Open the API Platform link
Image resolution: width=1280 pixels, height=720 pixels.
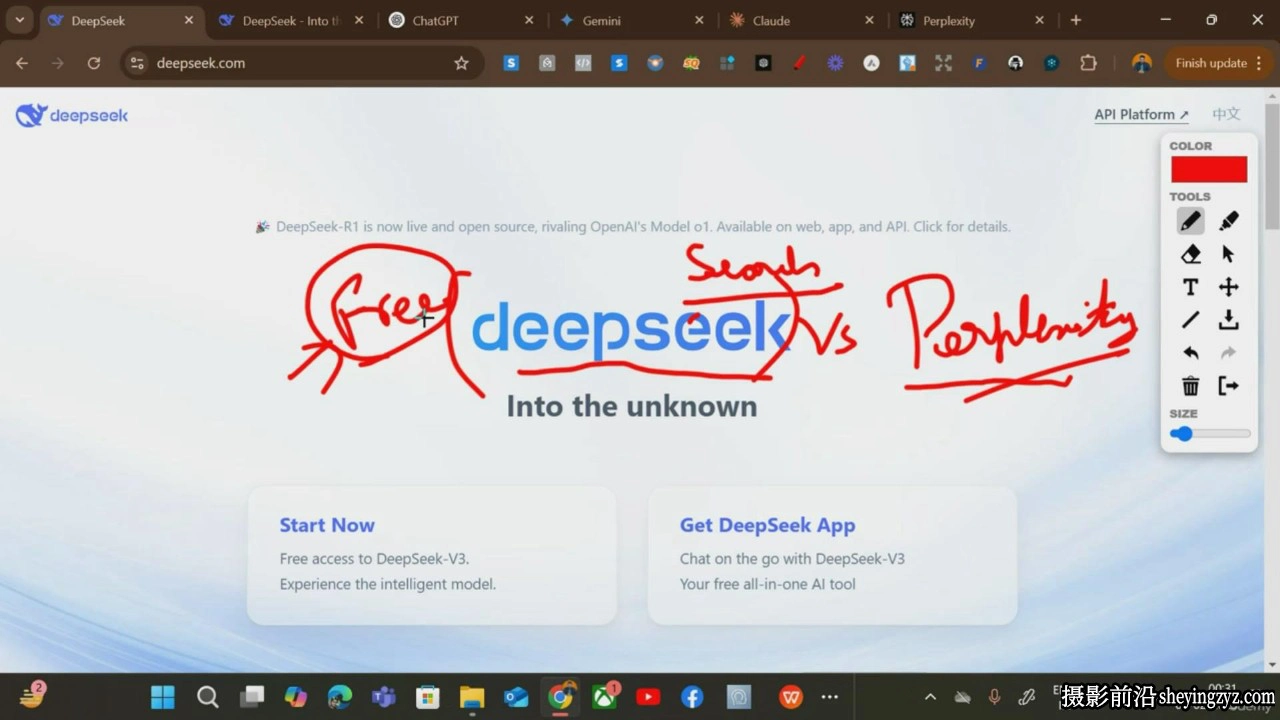tap(1141, 115)
